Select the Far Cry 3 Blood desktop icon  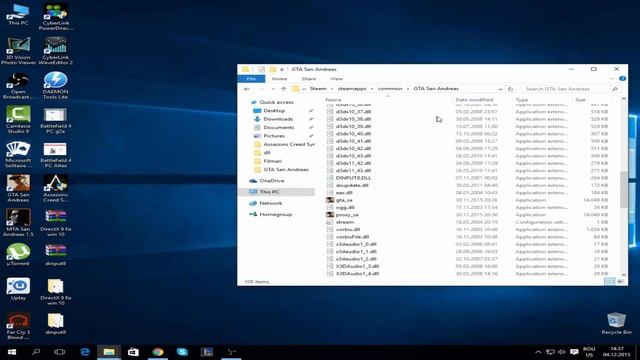18,326
